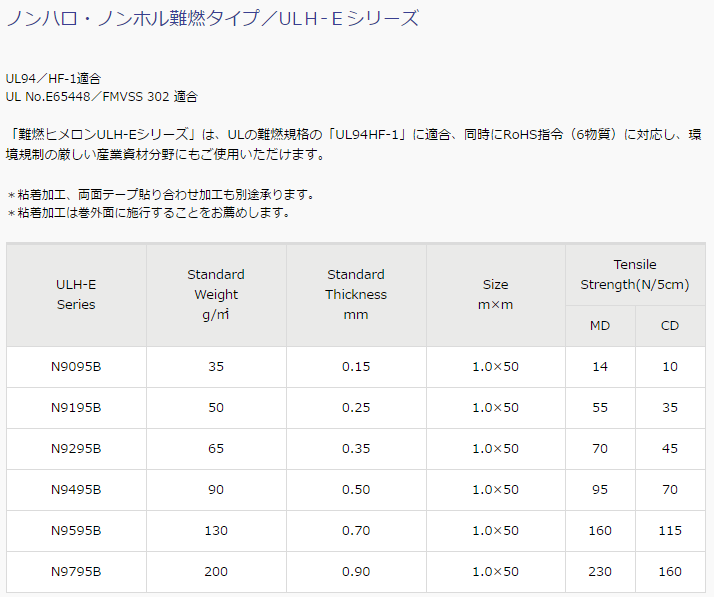Select the N9195B row label
This screenshot has width=714, height=597.
[x=76, y=408]
